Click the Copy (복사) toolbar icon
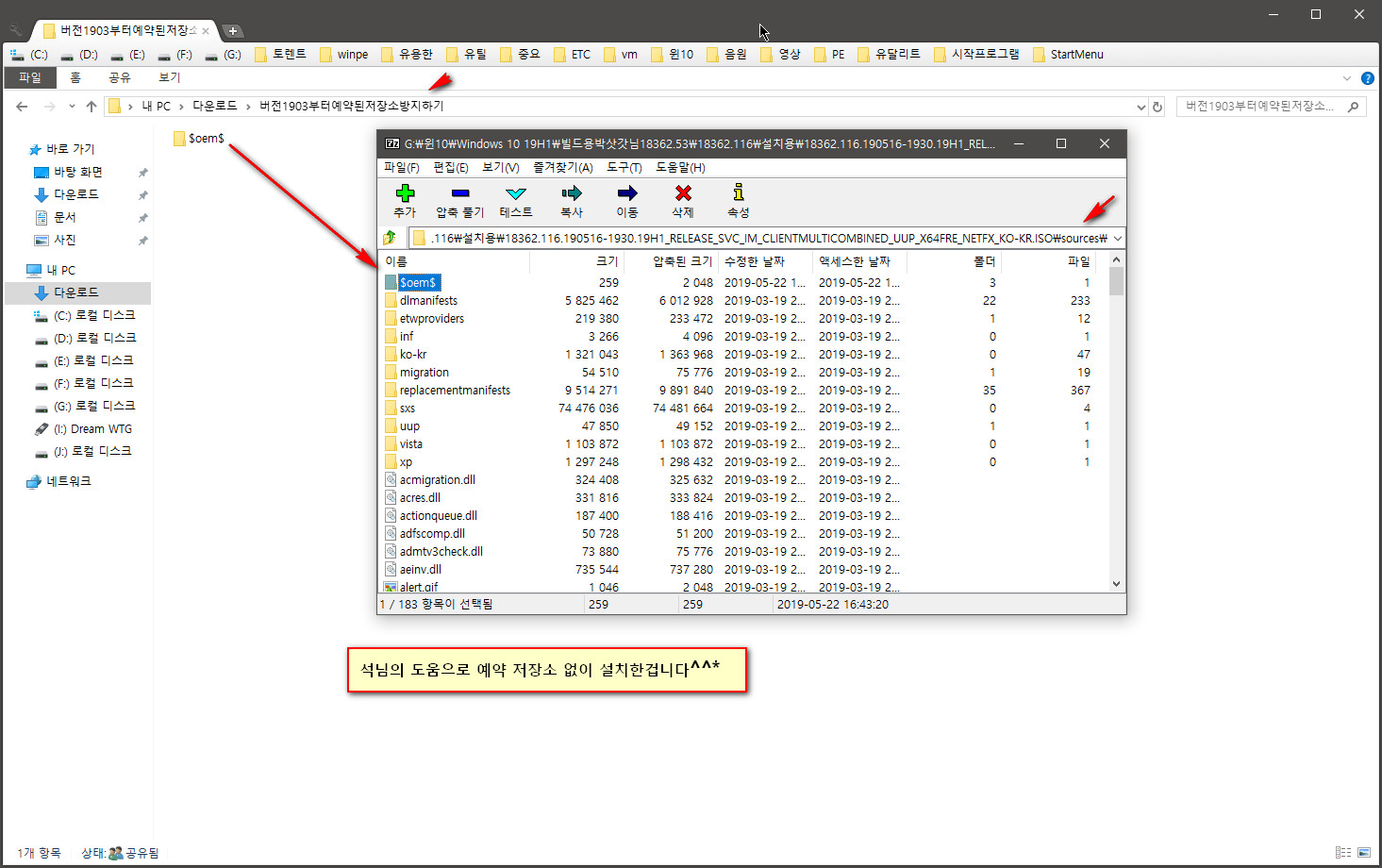1382x868 pixels. point(572,193)
